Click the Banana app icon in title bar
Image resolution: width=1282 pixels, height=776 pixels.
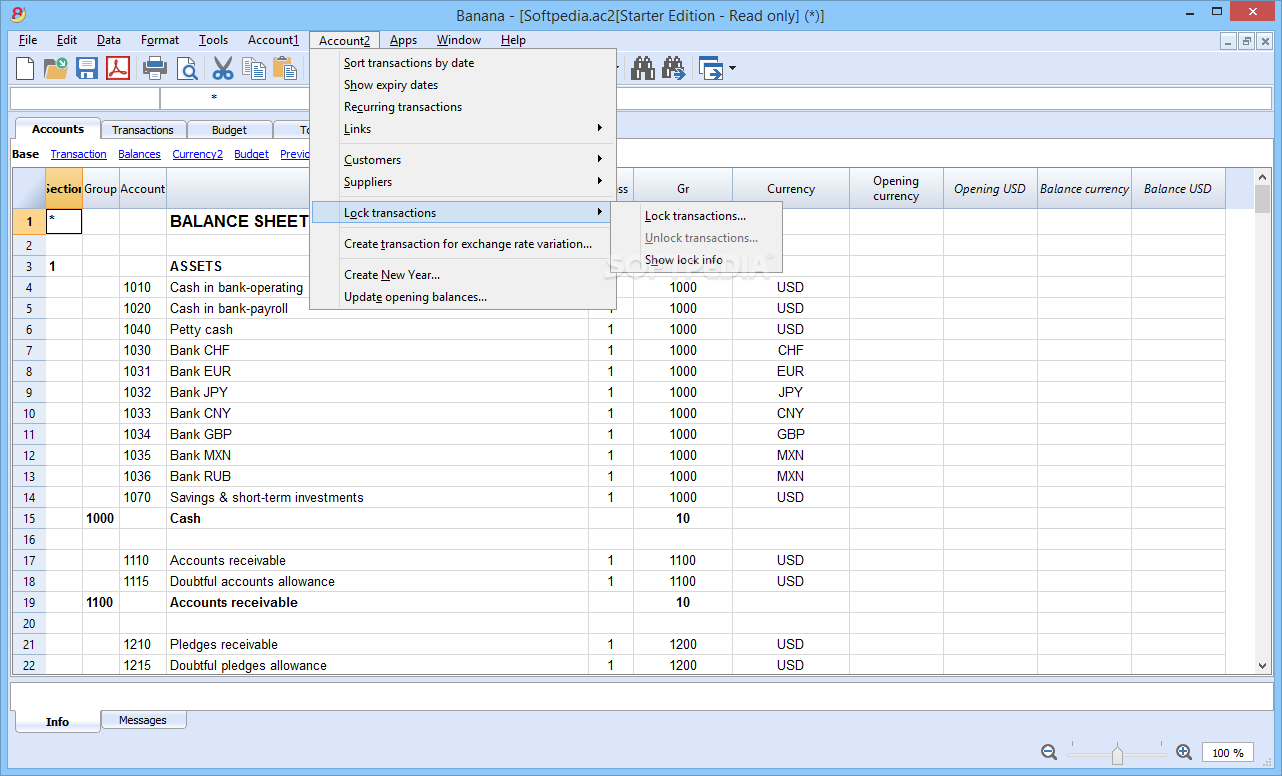[17, 14]
